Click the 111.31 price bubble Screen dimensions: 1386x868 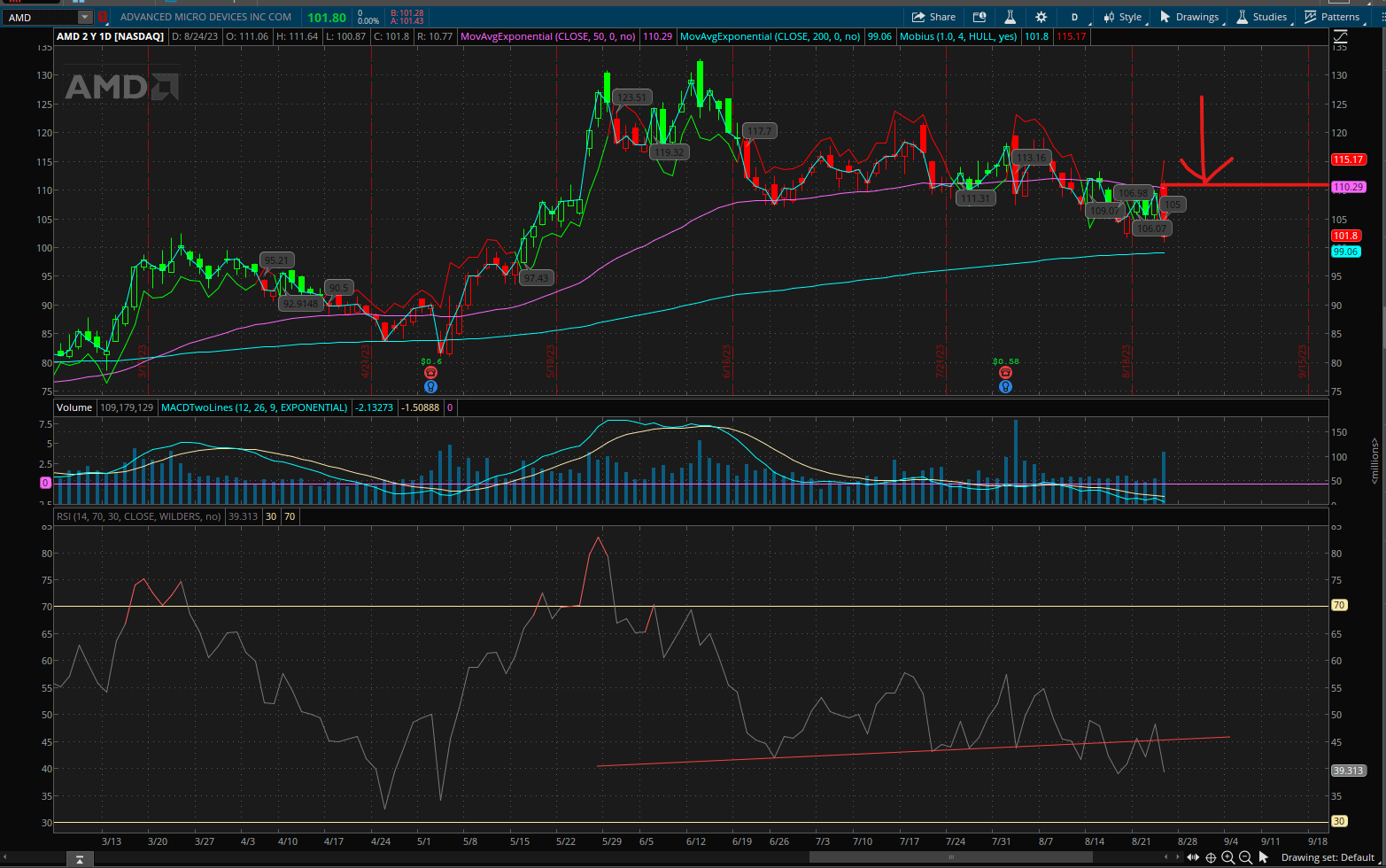click(x=976, y=198)
